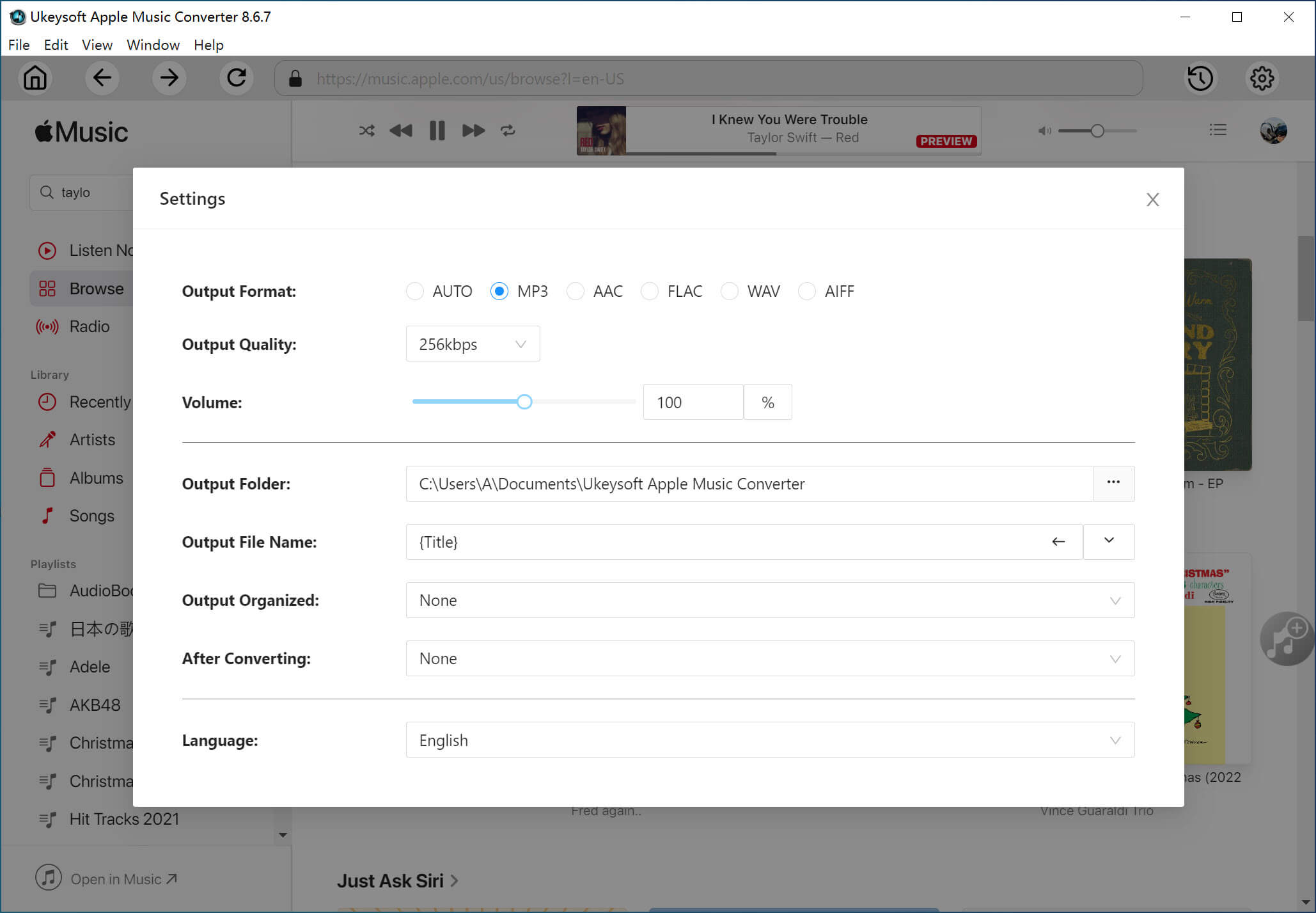
Task: Click the home icon in toolbar
Action: [x=34, y=78]
